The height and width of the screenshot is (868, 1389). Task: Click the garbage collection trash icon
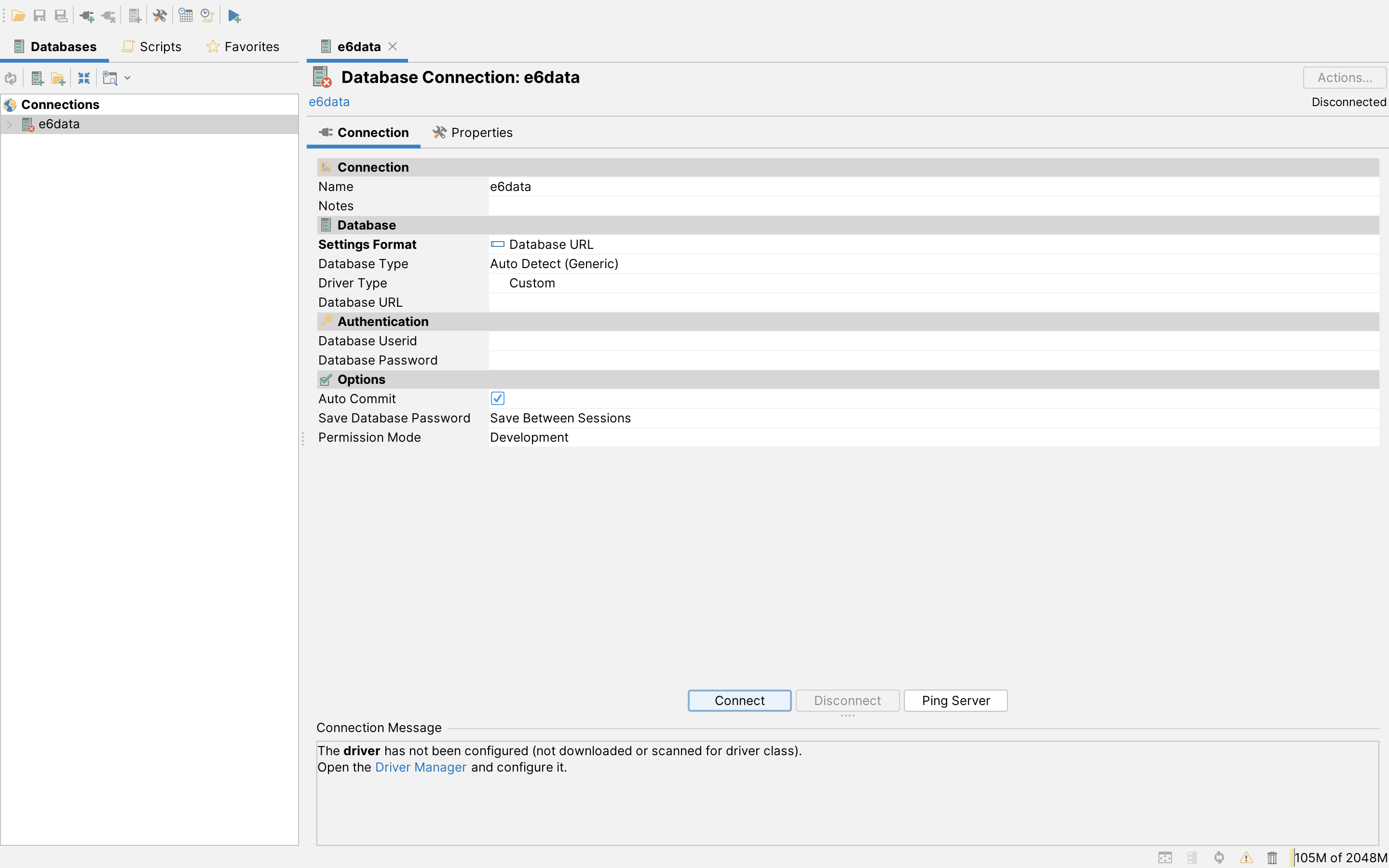coord(1272,857)
